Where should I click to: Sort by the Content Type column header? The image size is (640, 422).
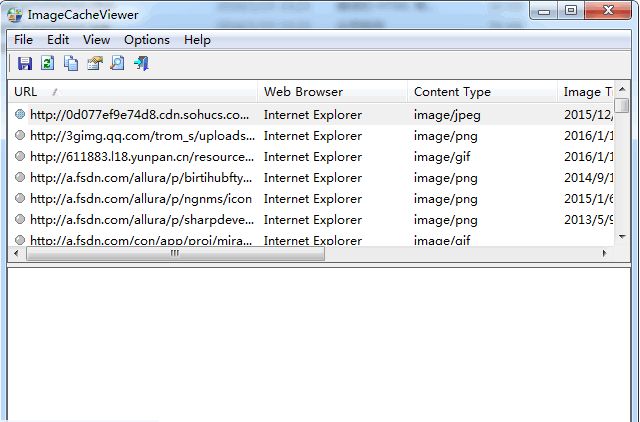(482, 92)
